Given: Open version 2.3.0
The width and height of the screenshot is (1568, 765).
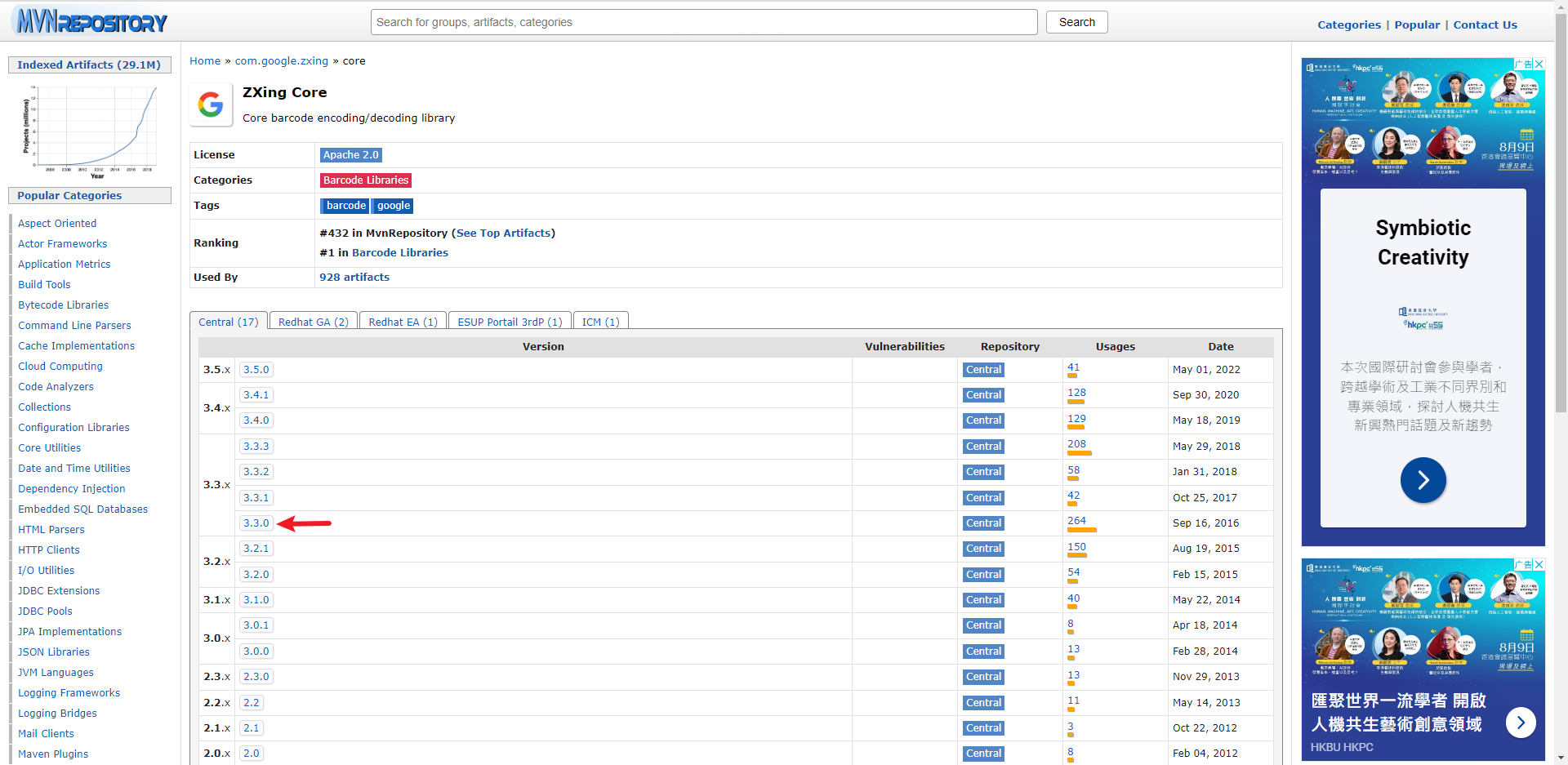Looking at the screenshot, I should pyautogui.click(x=256, y=677).
